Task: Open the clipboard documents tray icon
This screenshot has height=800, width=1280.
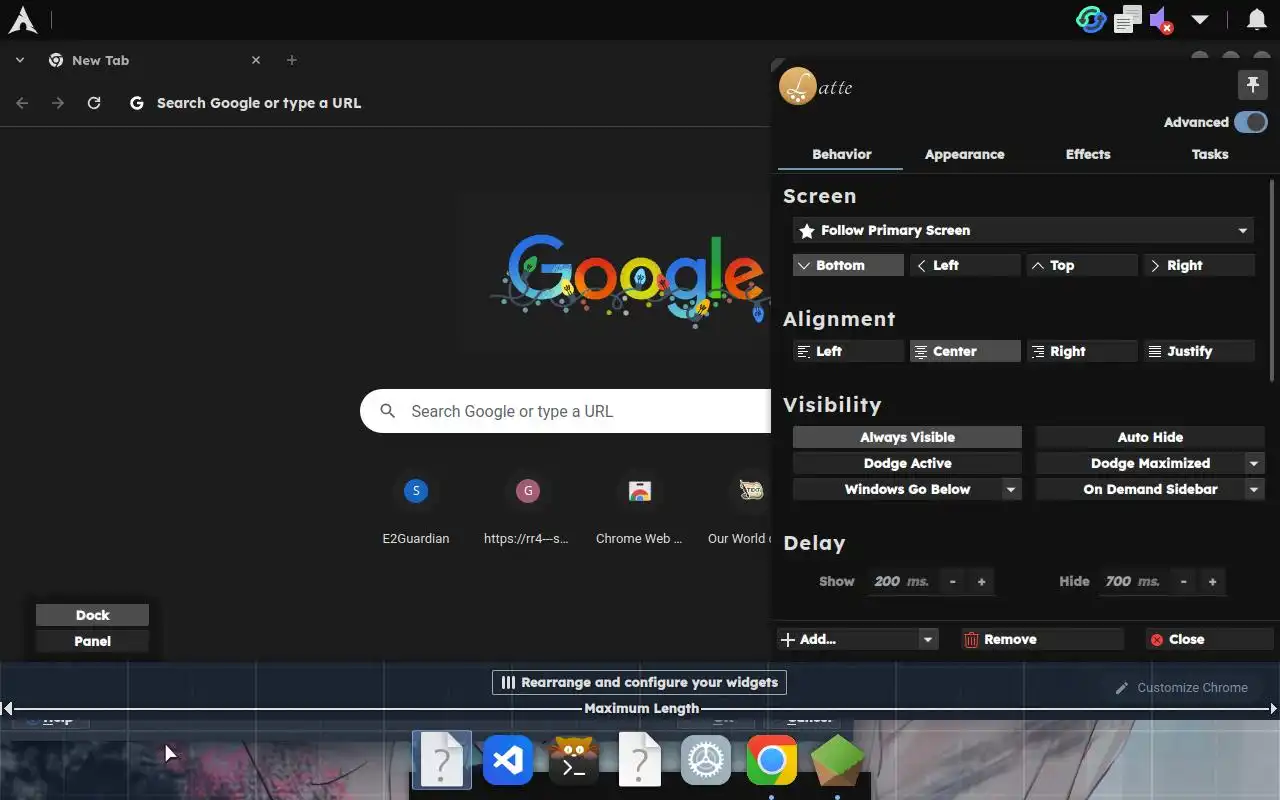Action: [1128, 20]
